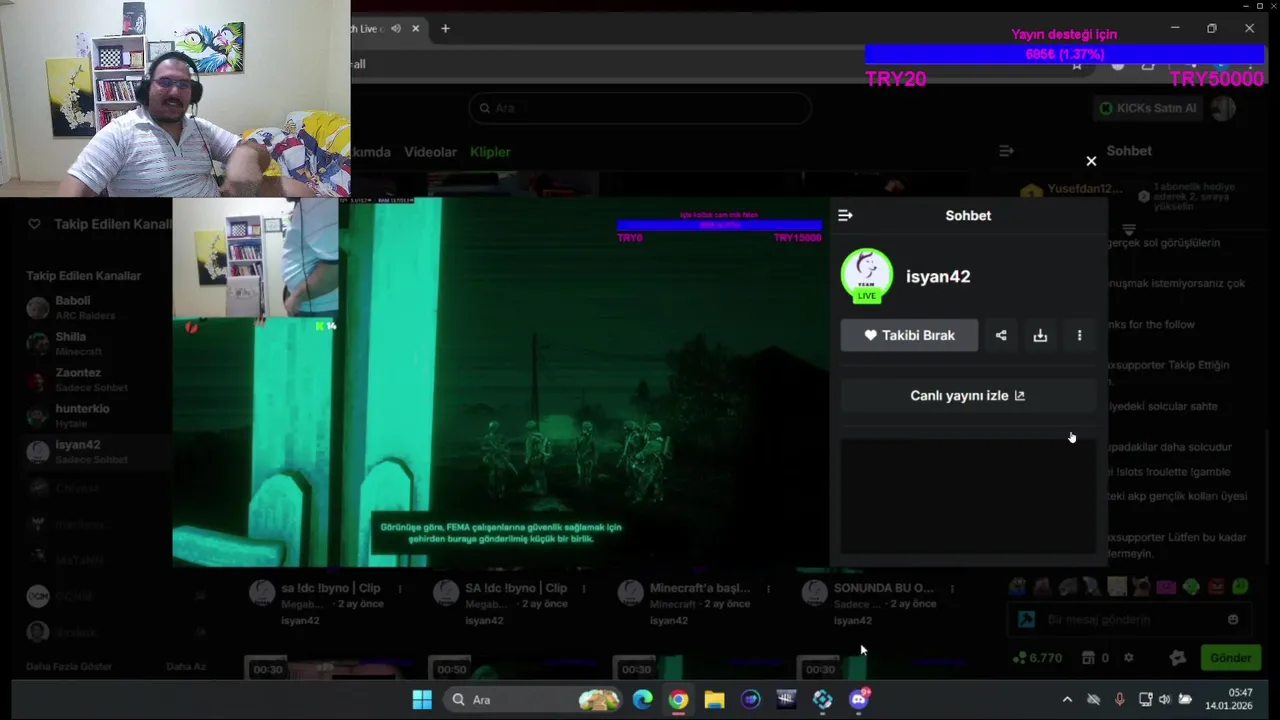Open options for SONUNDA BU O... clip
1280x720 pixels.
[952, 589]
